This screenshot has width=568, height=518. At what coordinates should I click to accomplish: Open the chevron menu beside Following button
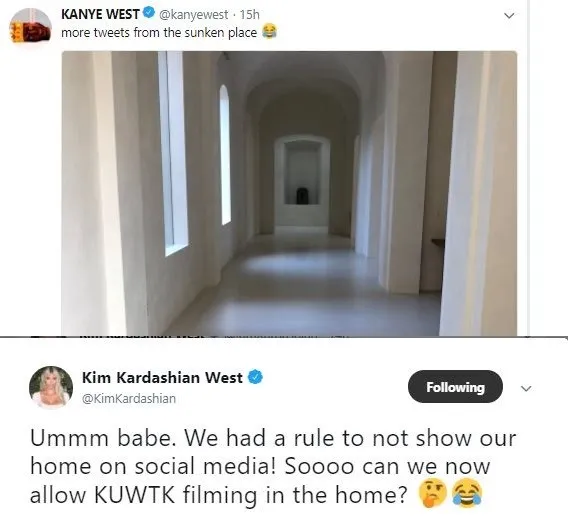(526, 388)
